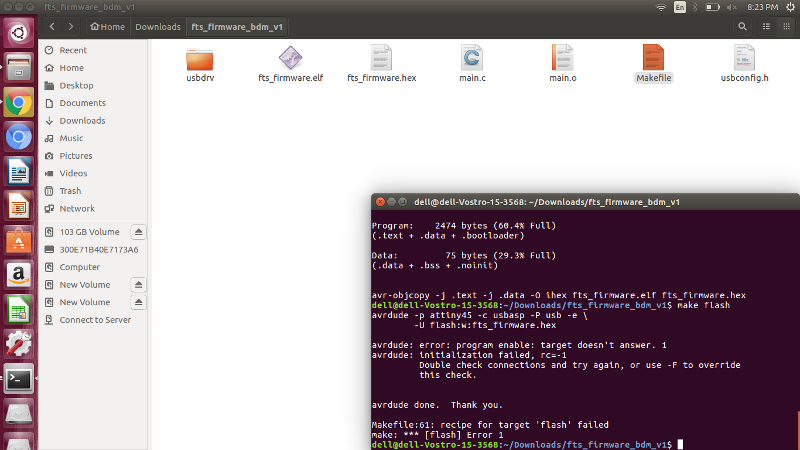Click the terminal window title bar

tap(585, 202)
